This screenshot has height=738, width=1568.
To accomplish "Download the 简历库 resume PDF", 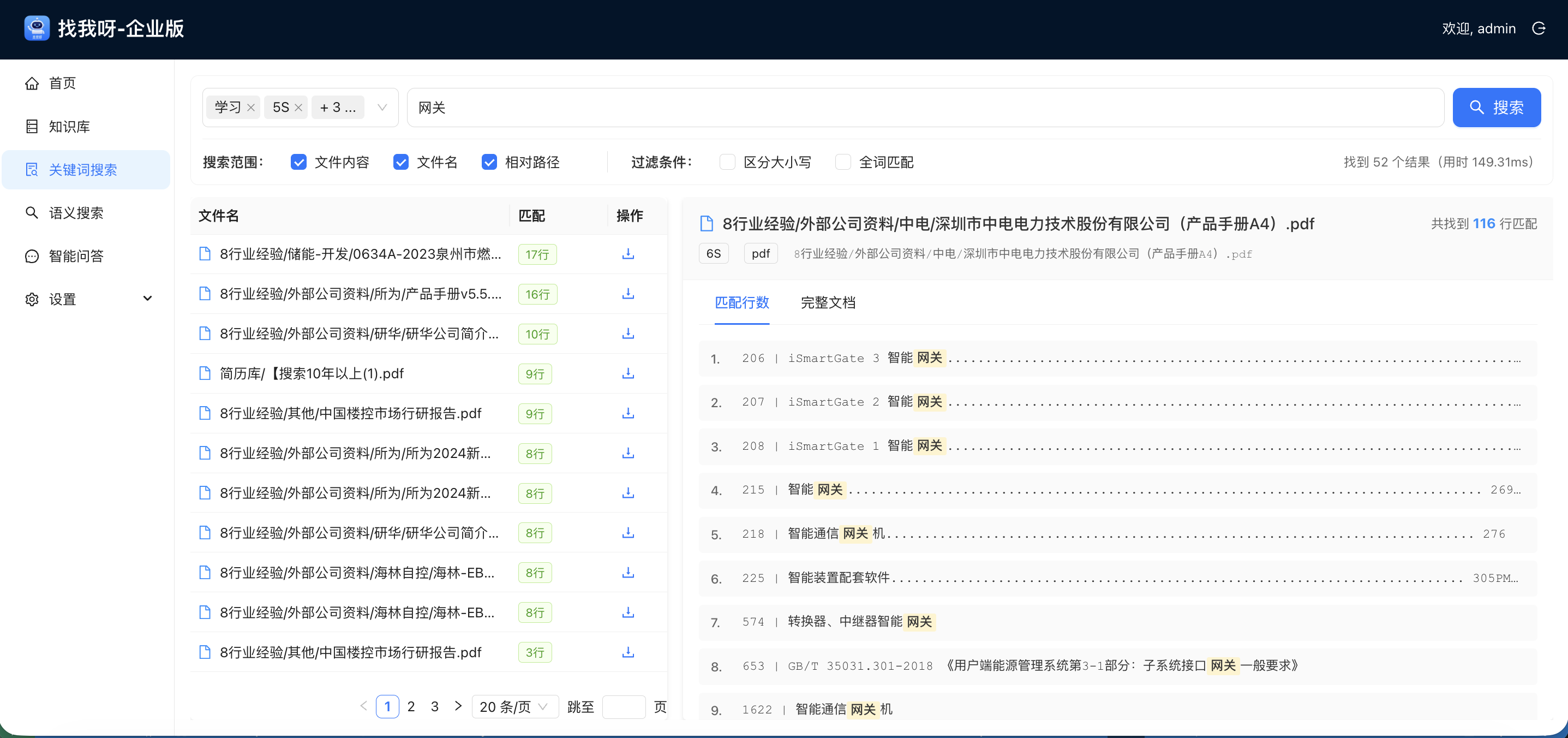I will coord(627,373).
